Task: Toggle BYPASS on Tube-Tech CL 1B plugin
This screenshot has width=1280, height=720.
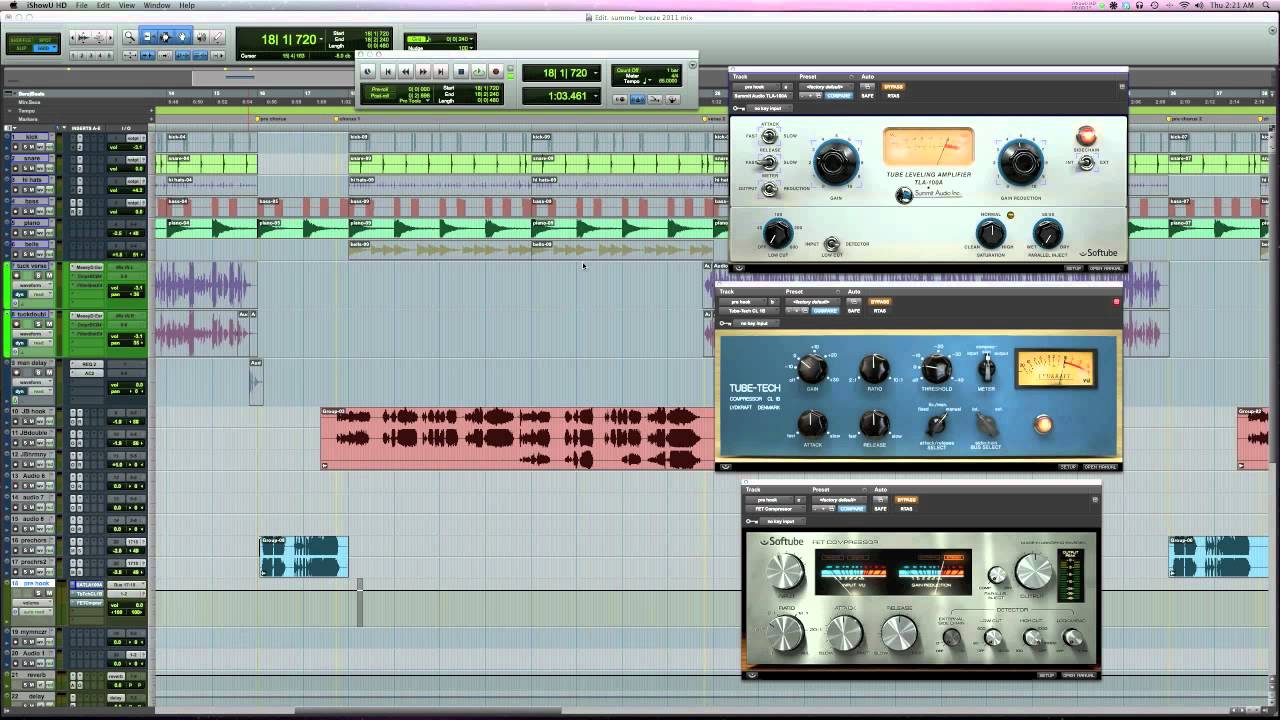Action: tap(880, 301)
